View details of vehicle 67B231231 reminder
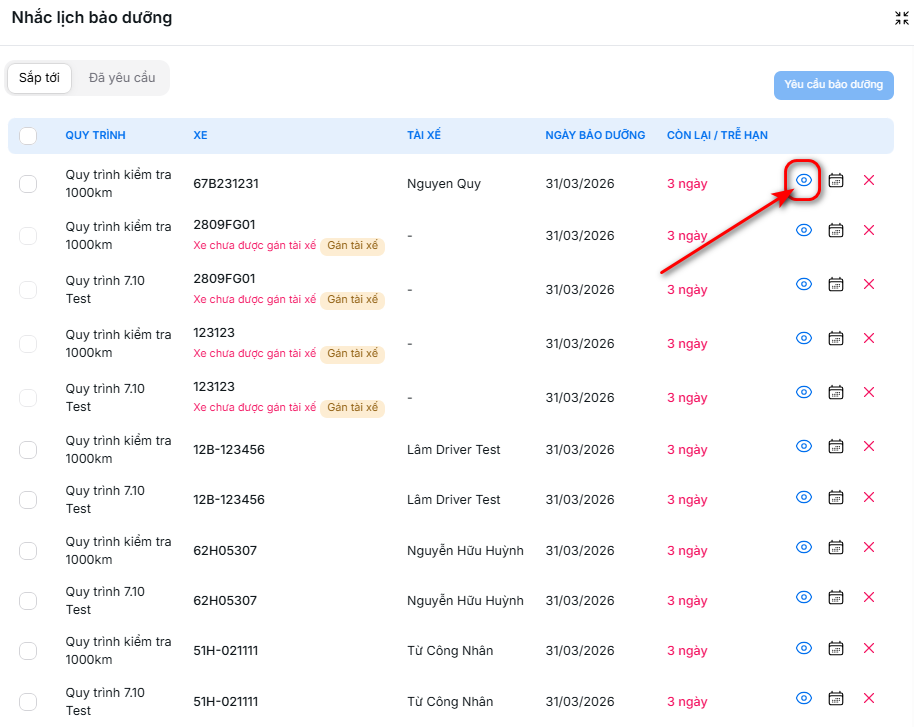Viewport: 914px width, 727px height. (803, 180)
